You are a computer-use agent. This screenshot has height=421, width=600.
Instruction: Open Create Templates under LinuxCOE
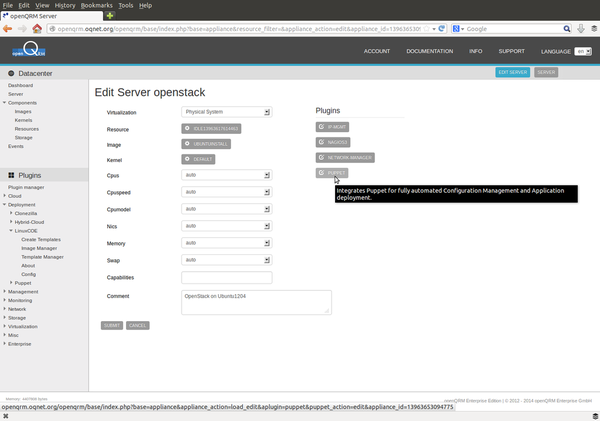click(x=41, y=239)
